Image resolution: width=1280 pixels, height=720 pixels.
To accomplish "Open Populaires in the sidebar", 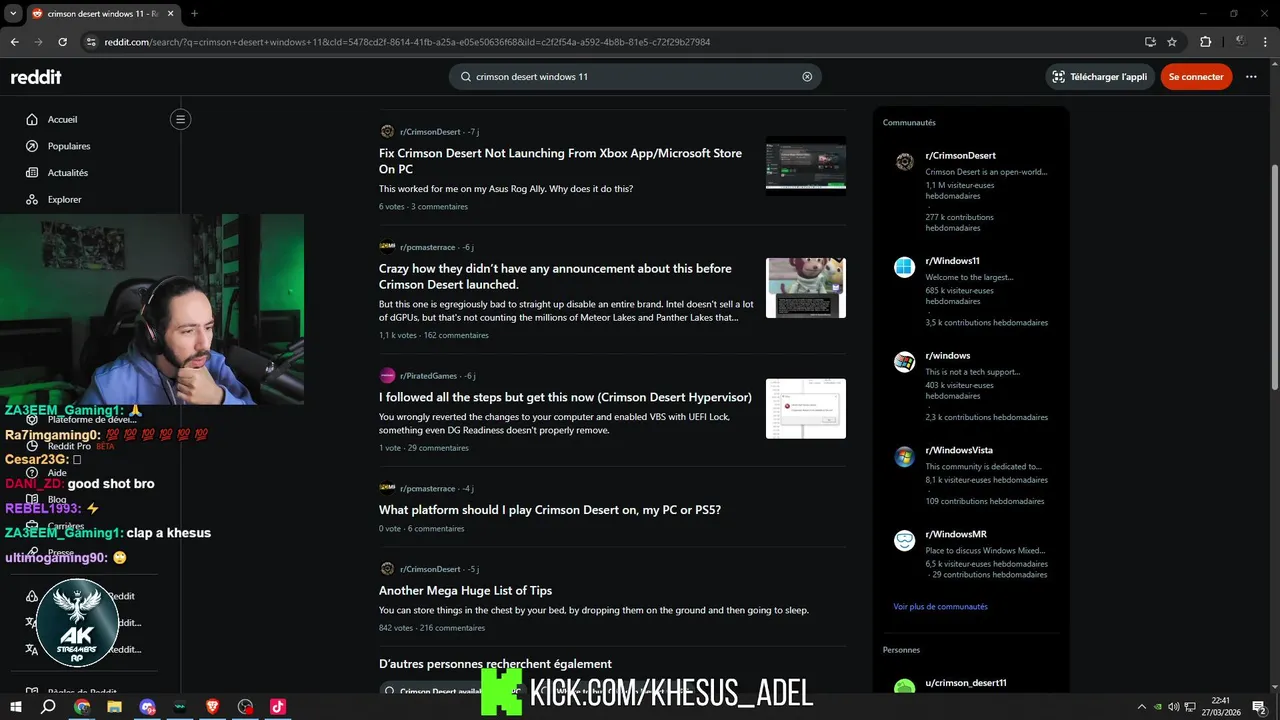I will click(x=69, y=146).
